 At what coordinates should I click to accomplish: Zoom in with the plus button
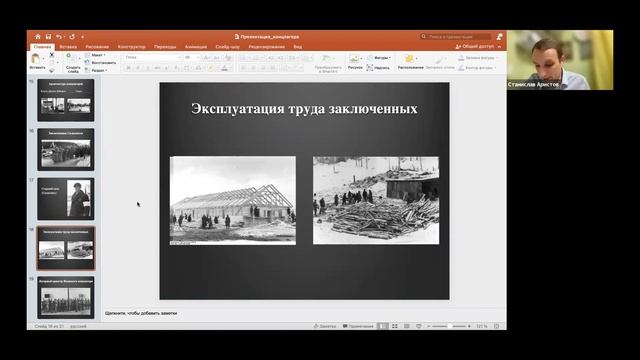pyautogui.click(x=469, y=326)
